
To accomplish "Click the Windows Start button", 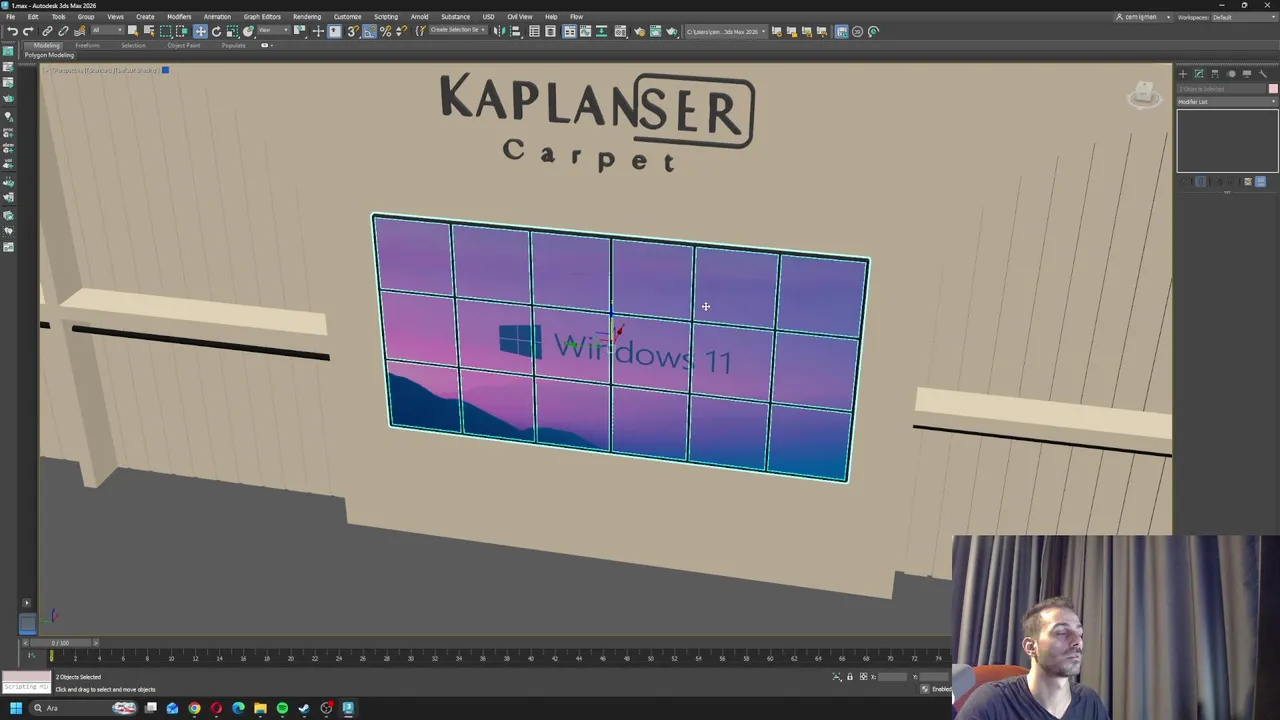I will 16,708.
